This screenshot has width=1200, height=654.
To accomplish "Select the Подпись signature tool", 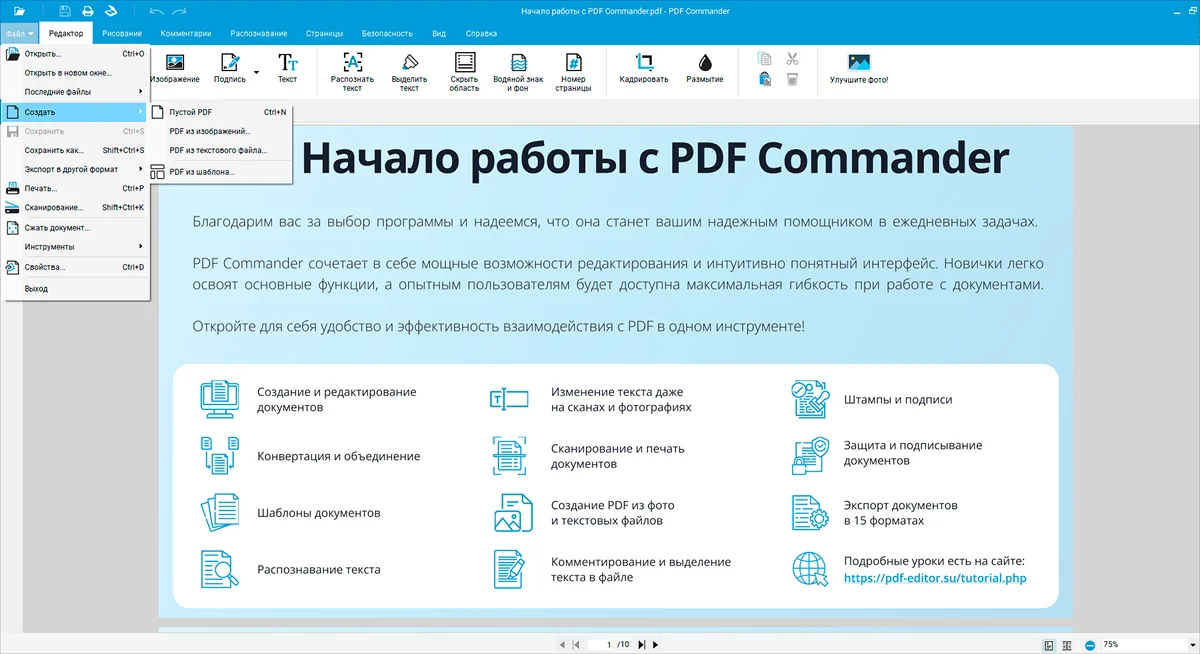I will click(x=229, y=70).
